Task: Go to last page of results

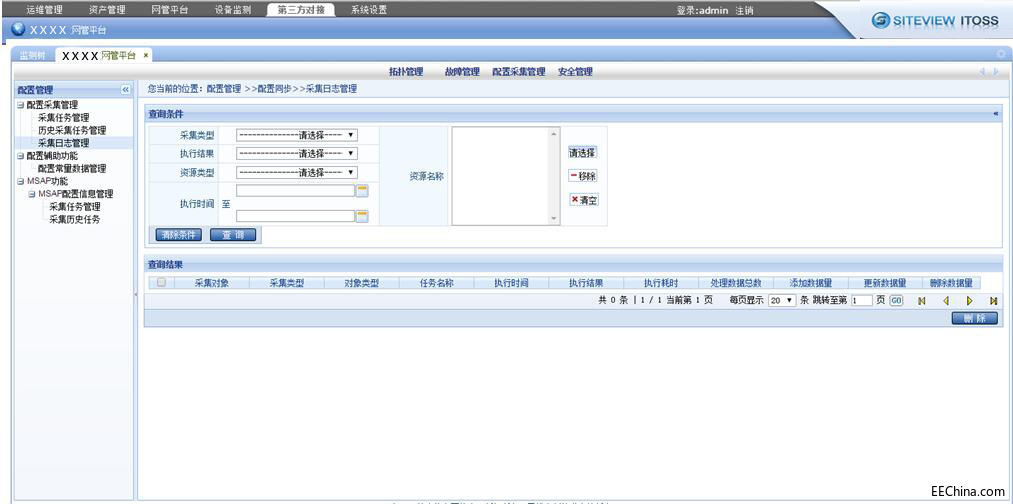Action: 993,301
